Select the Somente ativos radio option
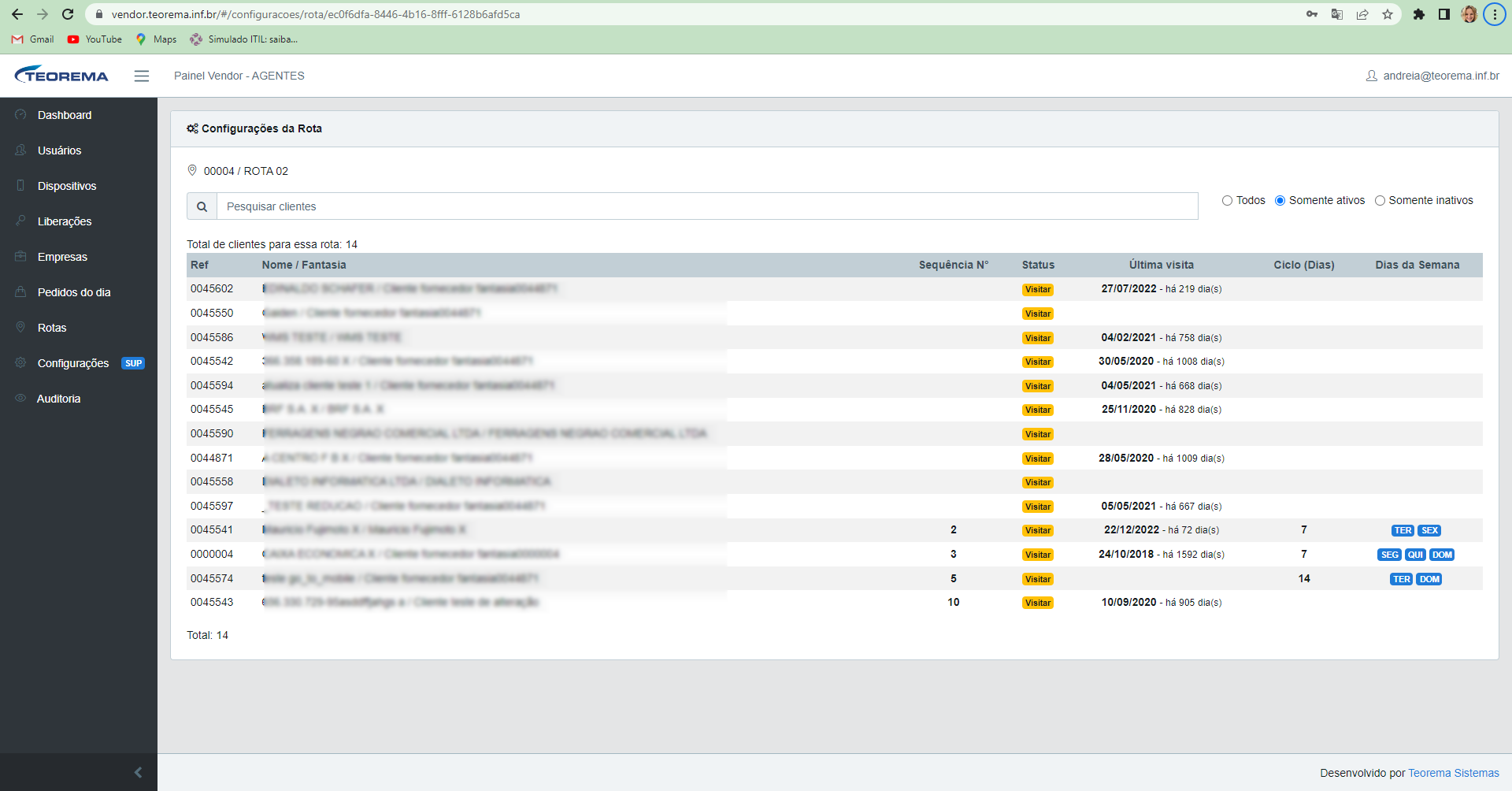 pos(1280,200)
